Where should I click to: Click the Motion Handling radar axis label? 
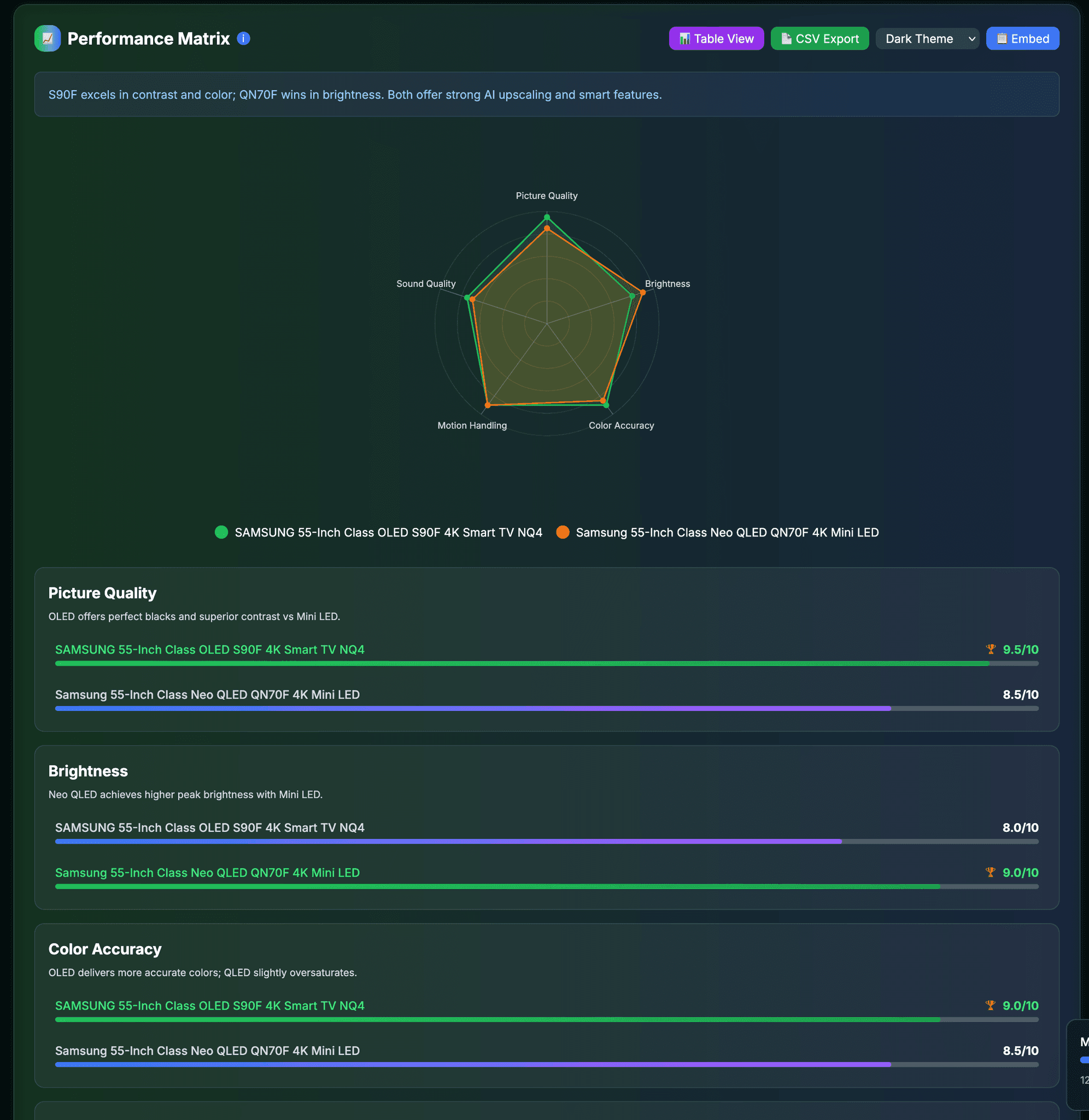(x=472, y=425)
